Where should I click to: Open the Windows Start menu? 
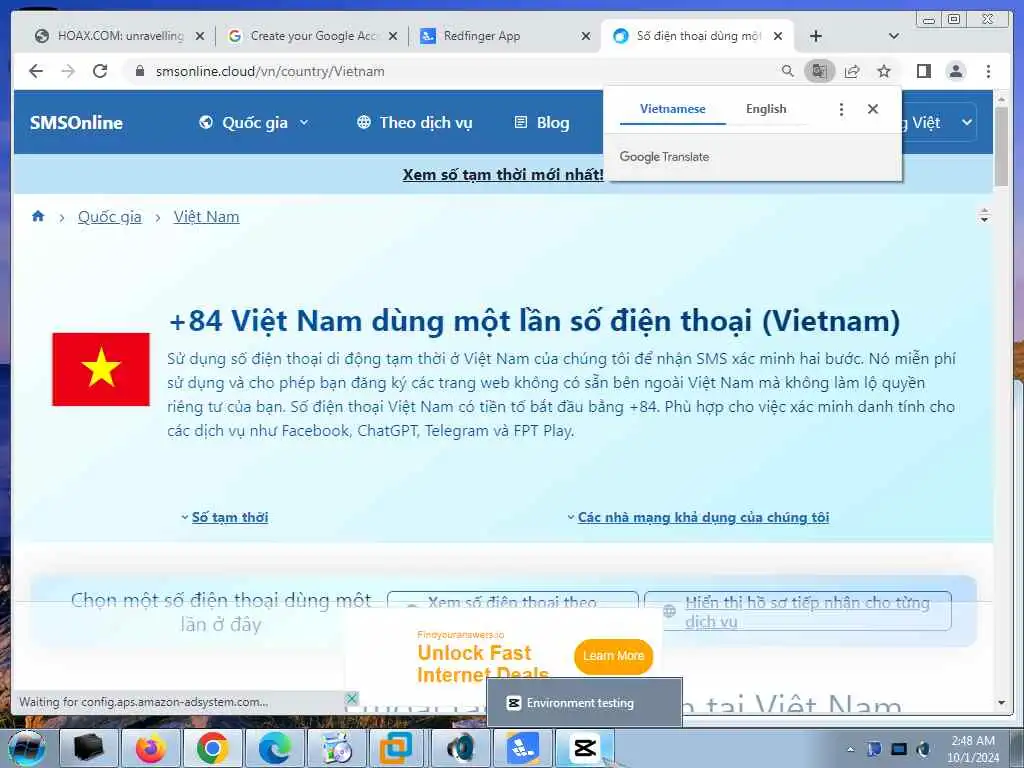tap(27, 748)
